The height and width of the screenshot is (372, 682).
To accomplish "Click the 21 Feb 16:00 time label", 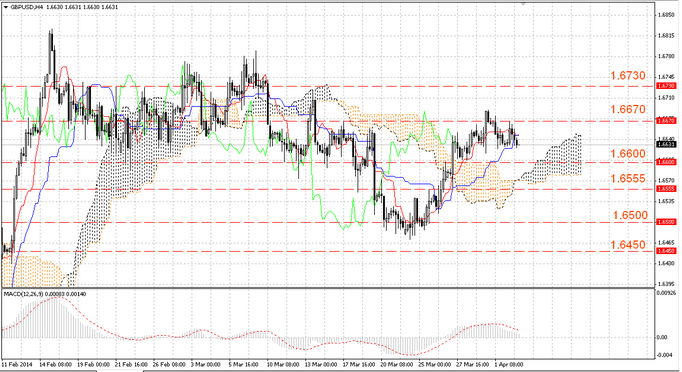I will click(x=131, y=364).
